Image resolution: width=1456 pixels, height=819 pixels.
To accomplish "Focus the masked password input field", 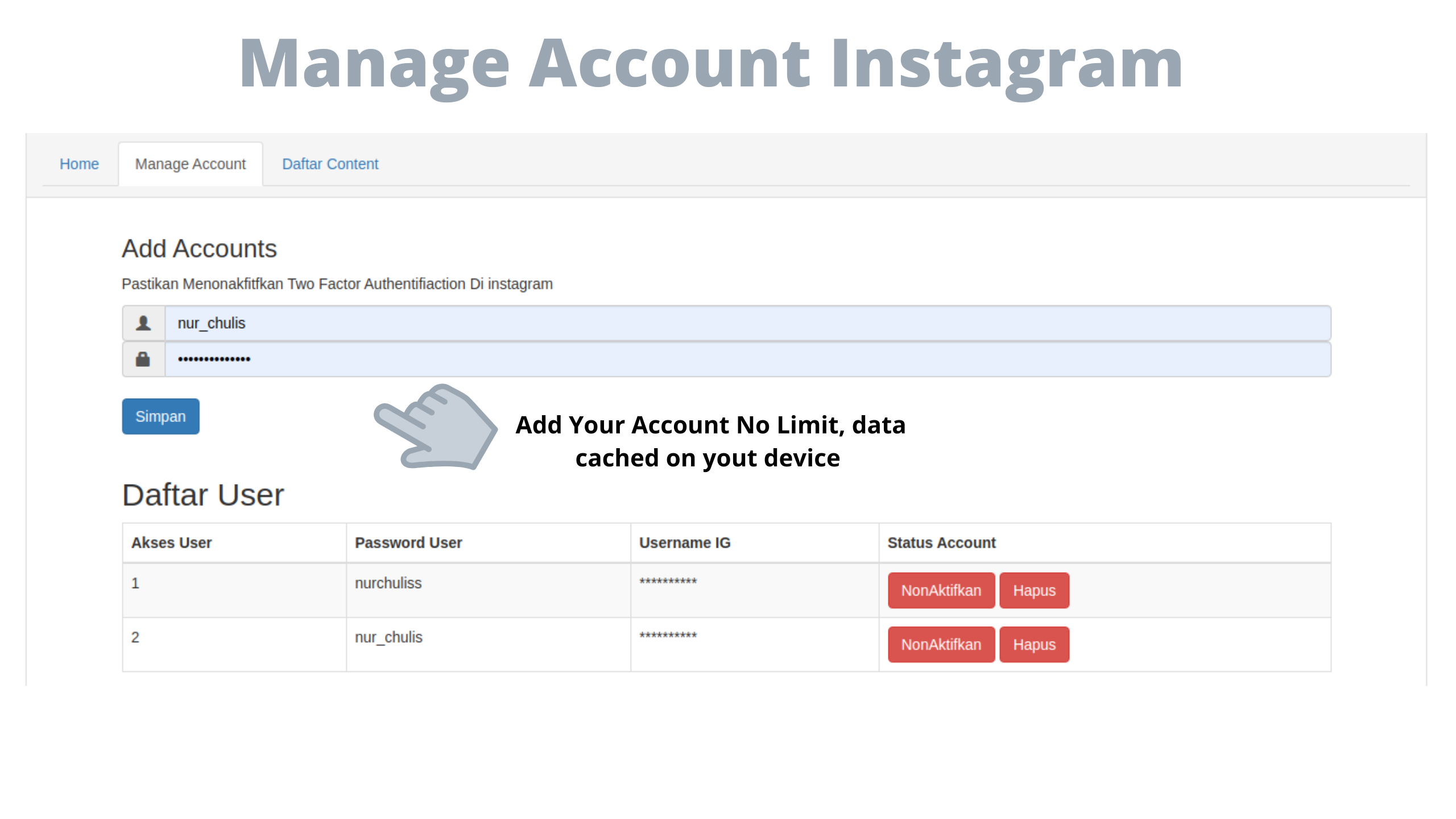I will 747,359.
